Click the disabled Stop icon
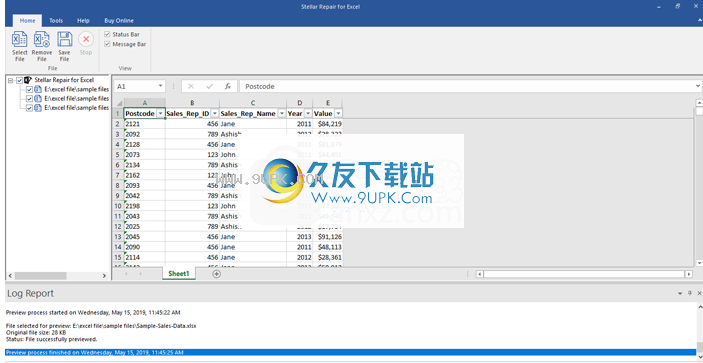Viewport: 703px width, 363px height. coord(86,39)
